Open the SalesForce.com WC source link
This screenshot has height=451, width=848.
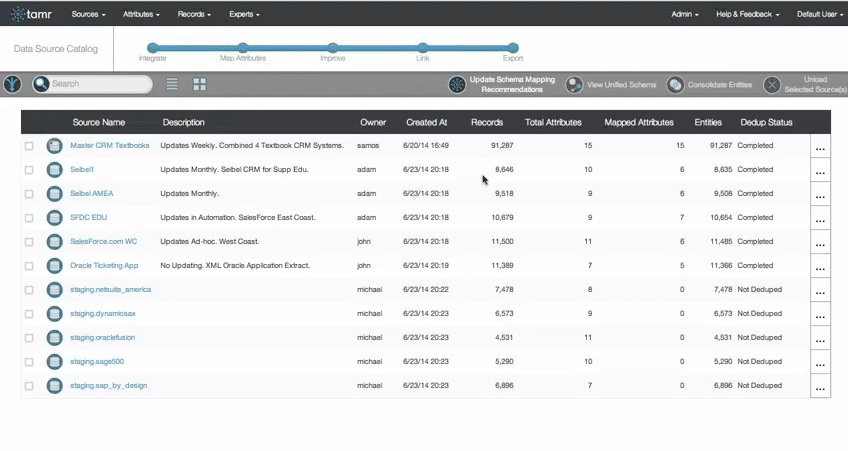(103, 242)
